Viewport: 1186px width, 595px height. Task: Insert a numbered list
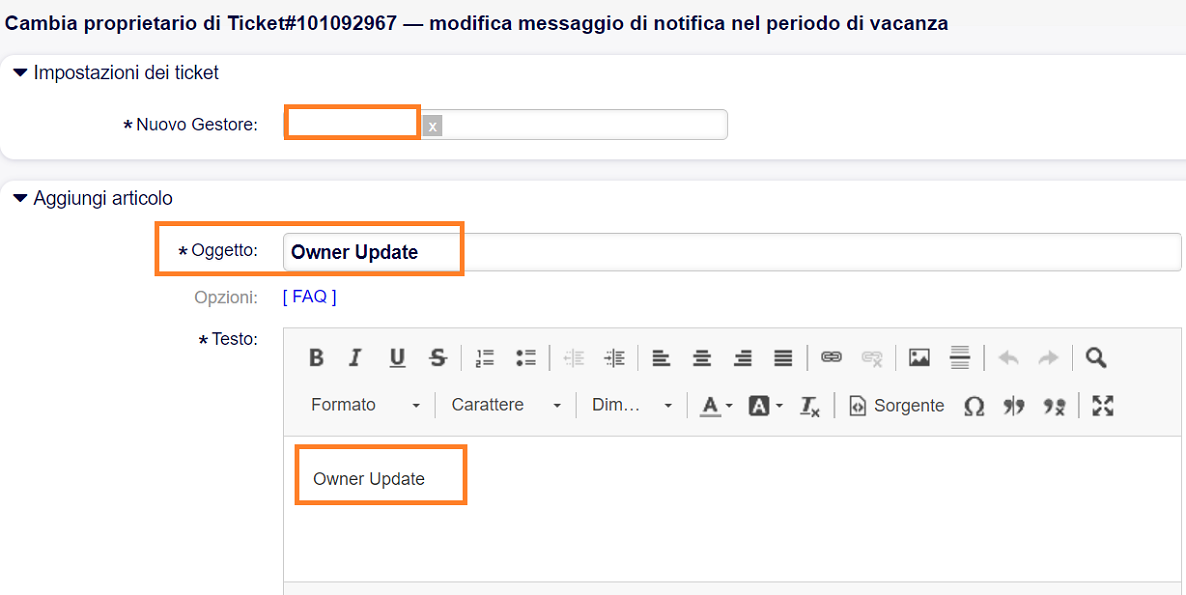485,358
